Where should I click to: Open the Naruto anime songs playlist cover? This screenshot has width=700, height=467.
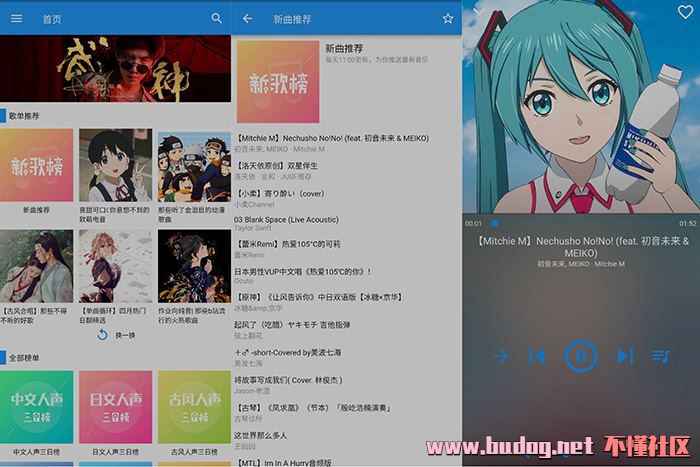click(x=194, y=165)
